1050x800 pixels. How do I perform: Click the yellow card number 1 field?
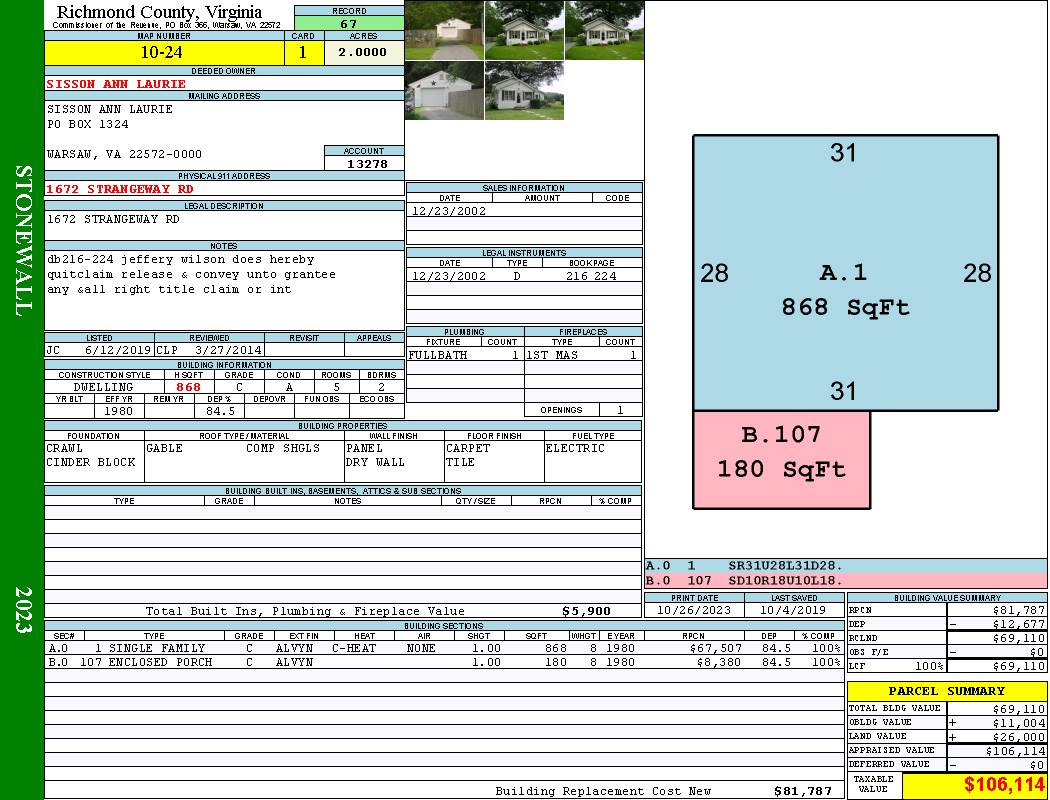(x=302, y=53)
